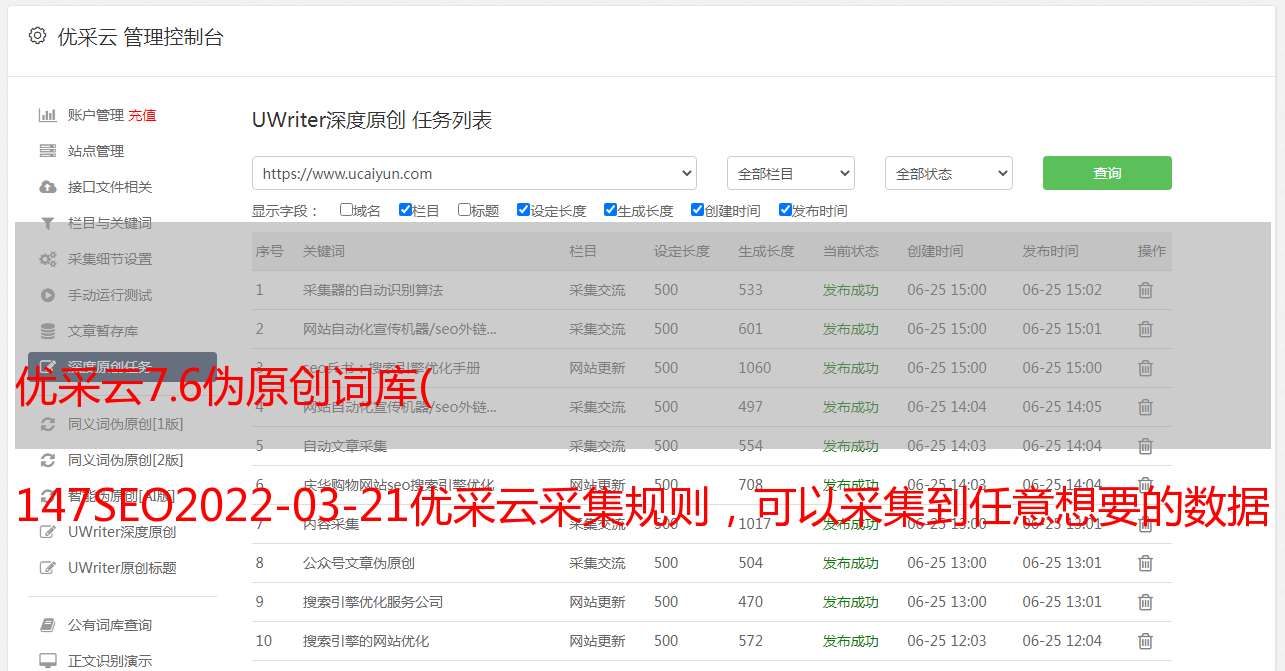Click trash icon in row 2

(x=1146, y=329)
